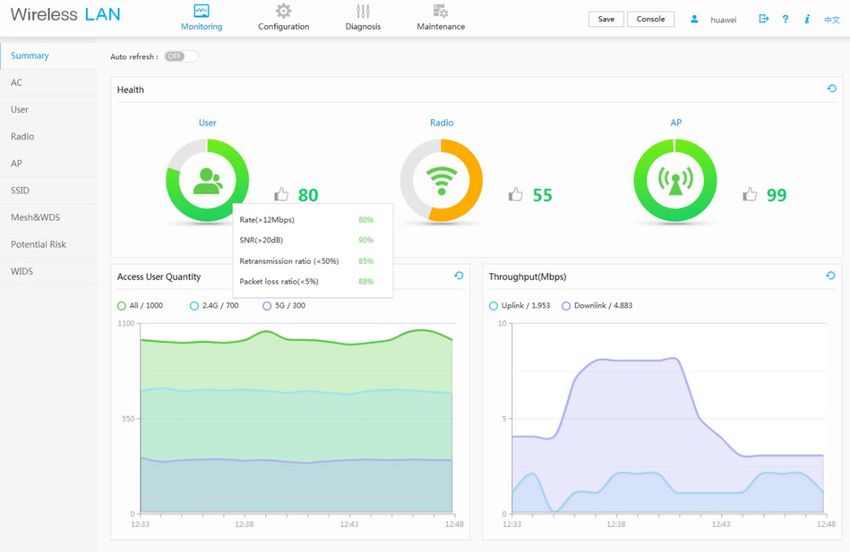Screen dimensions: 850x552
Task: Open the information icon in header
Action: point(807,19)
